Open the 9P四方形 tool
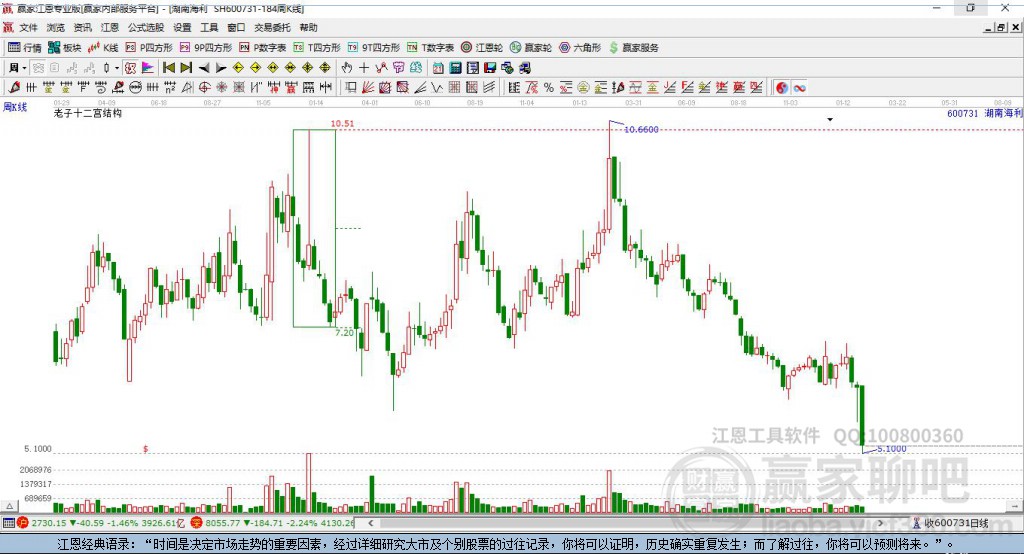This screenshot has height=554, width=1024. [206, 48]
